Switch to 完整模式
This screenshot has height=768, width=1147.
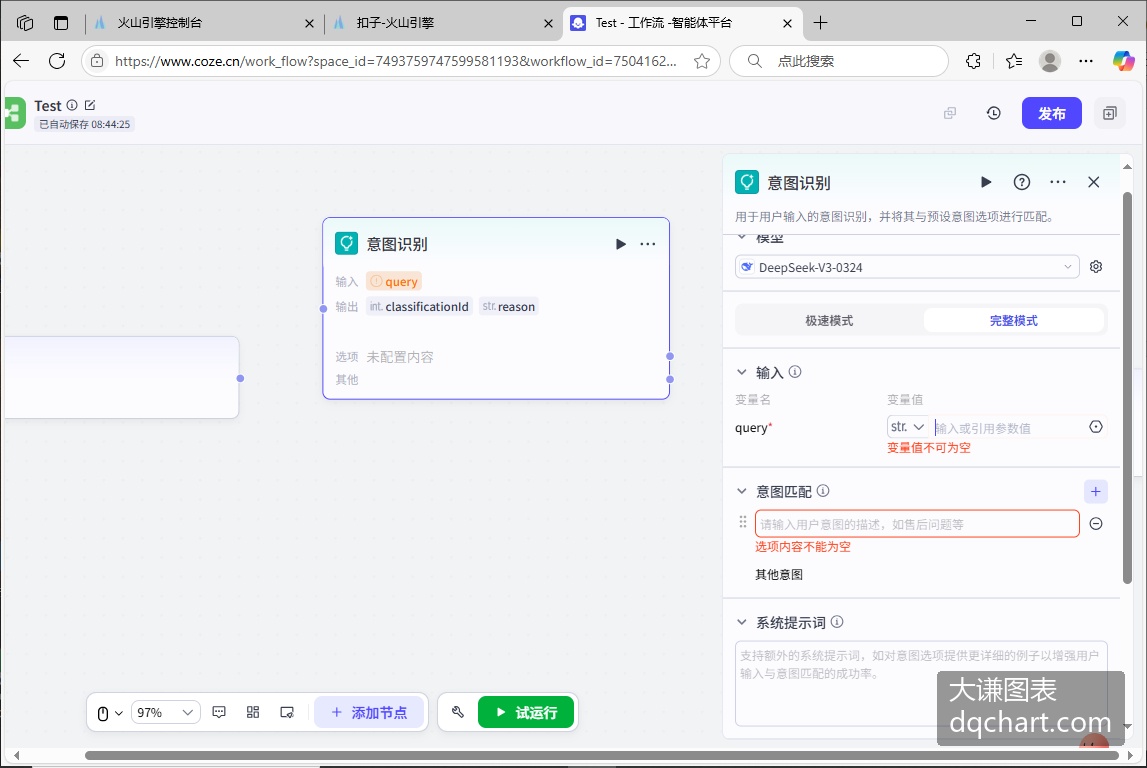pyautogui.click(x=1013, y=321)
